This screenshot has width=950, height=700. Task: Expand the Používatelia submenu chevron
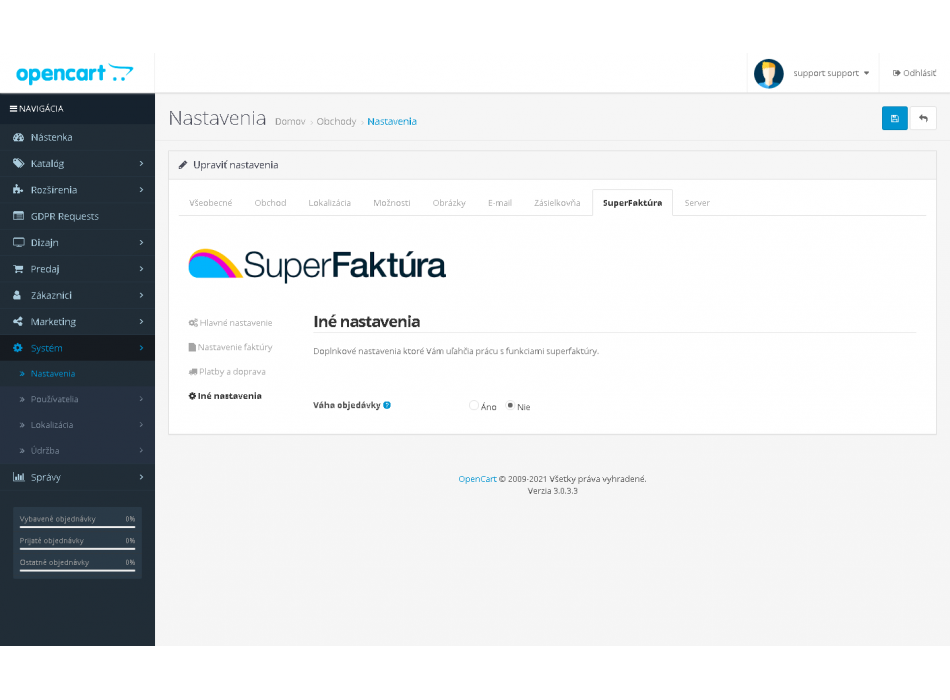point(141,399)
